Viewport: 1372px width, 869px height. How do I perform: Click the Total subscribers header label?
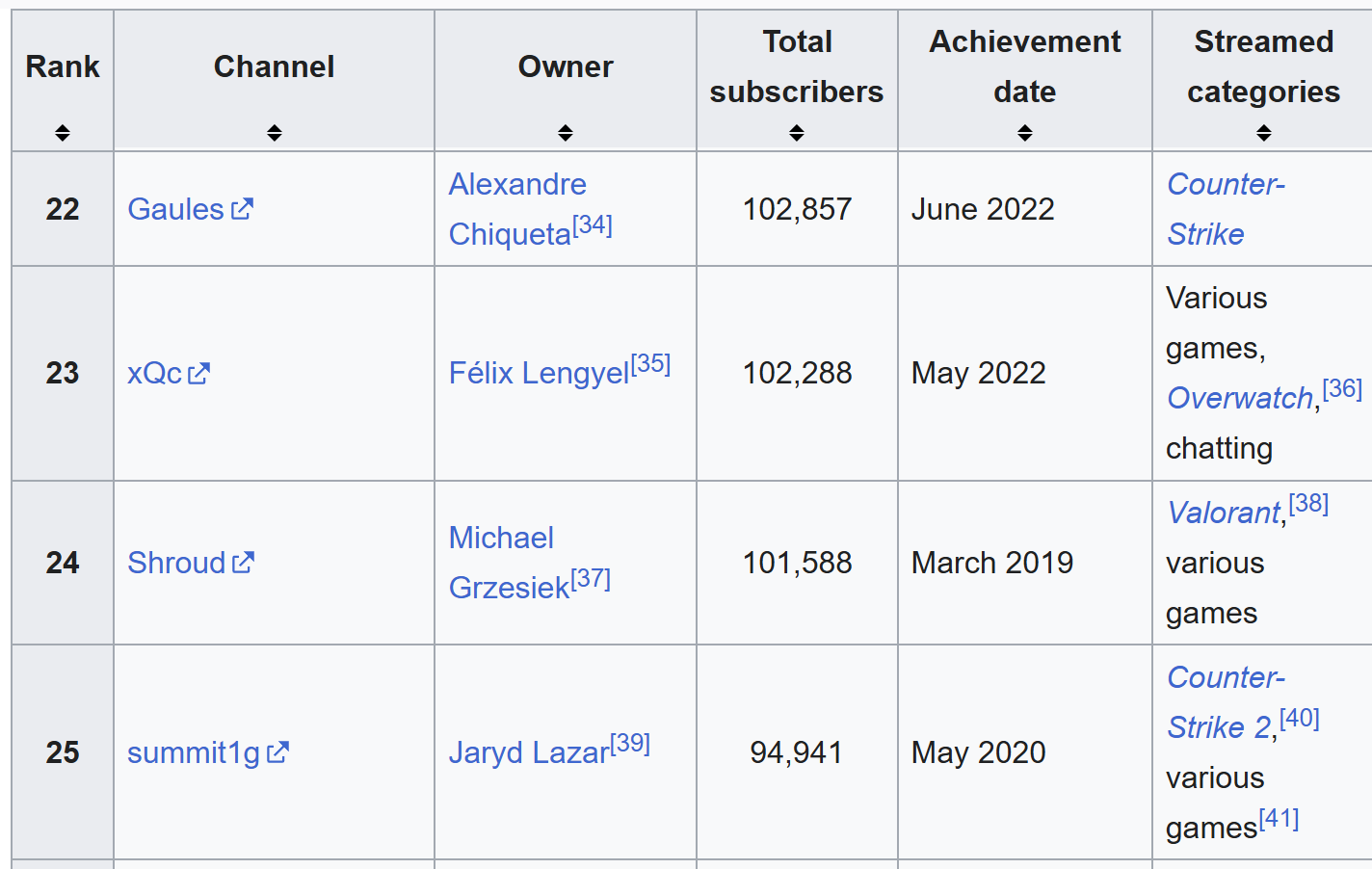click(797, 66)
